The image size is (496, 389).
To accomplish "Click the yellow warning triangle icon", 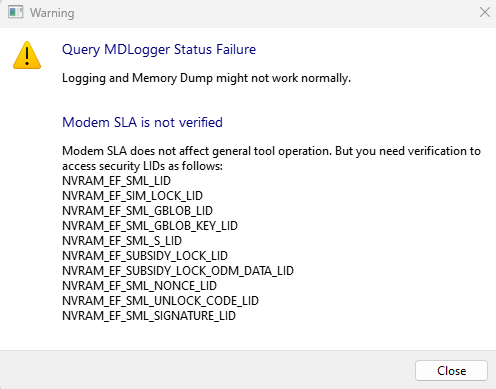I will click(27, 55).
